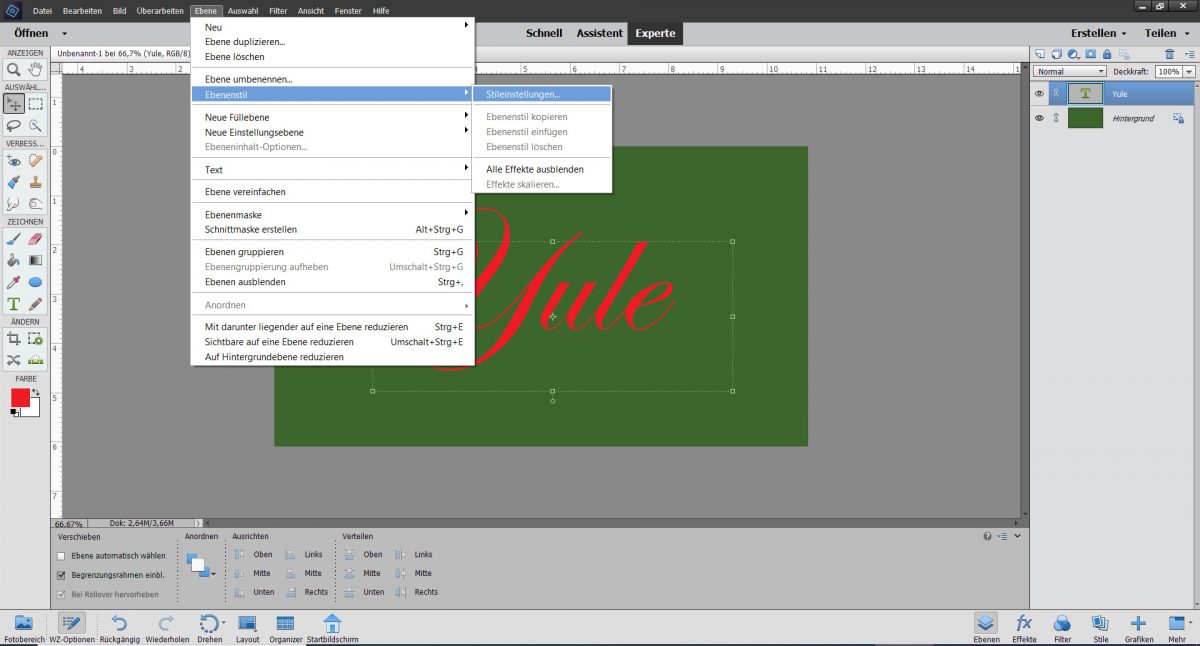Switch to the Schnell tab
This screenshot has width=1200, height=646.
[544, 32]
